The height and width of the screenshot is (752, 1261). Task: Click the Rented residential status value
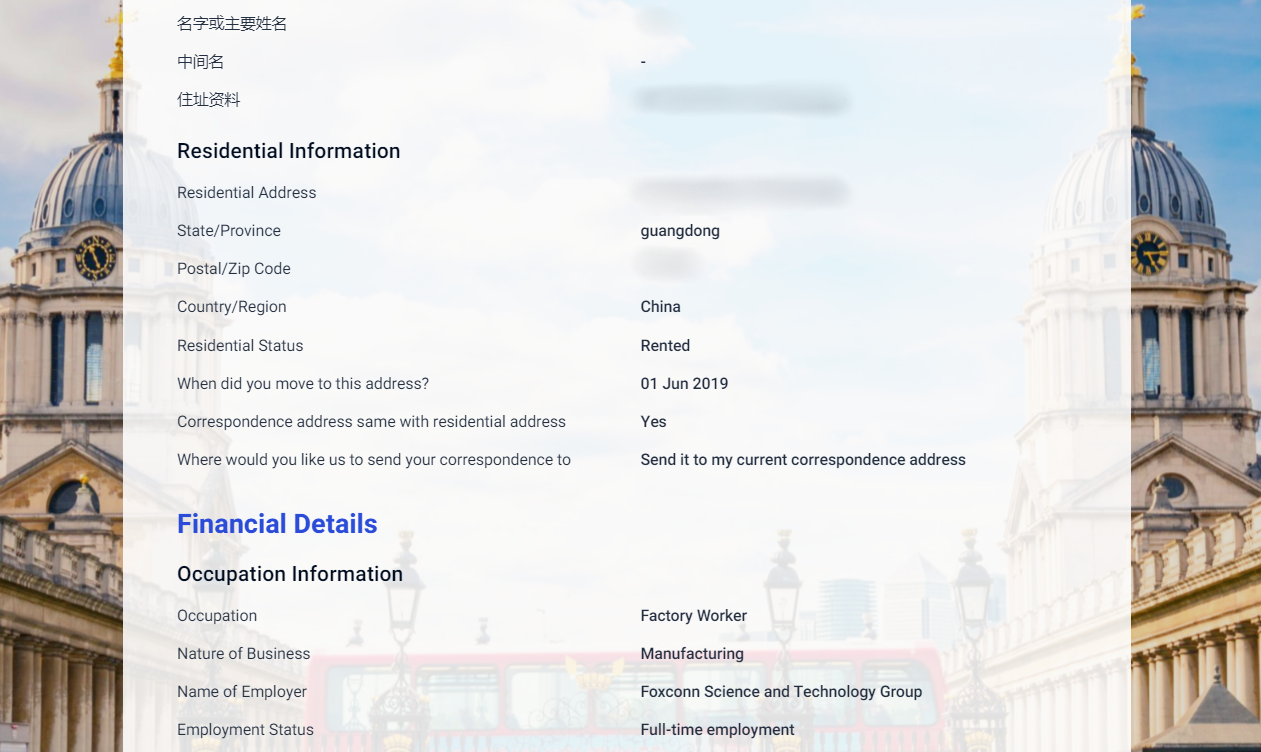pyautogui.click(x=665, y=346)
